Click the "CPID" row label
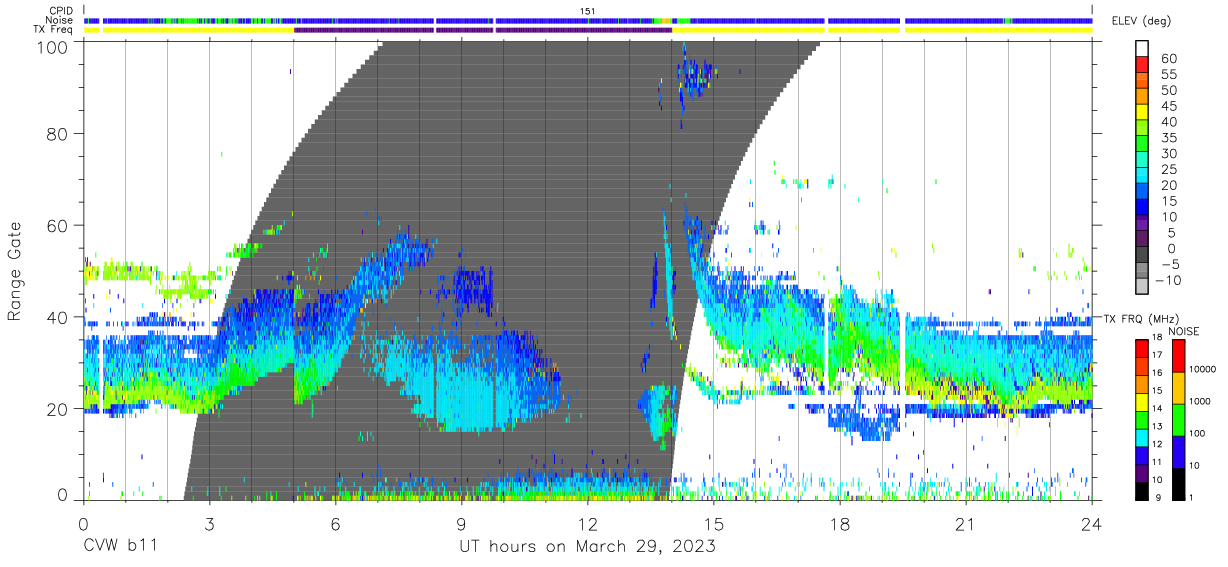Image resolution: width=1228 pixels, height=567 pixels. 61,10
